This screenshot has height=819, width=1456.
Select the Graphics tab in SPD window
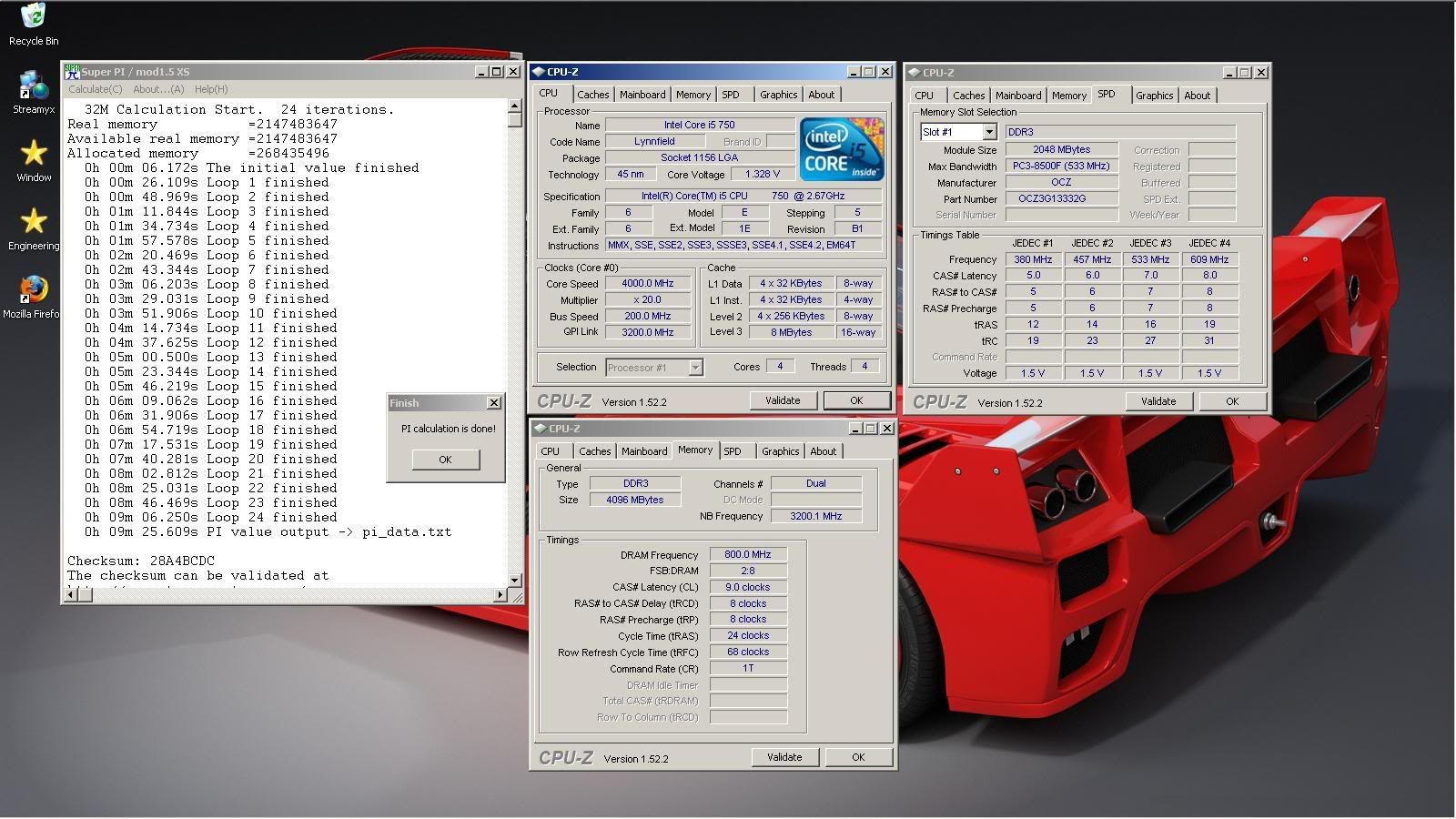pyautogui.click(x=1154, y=96)
